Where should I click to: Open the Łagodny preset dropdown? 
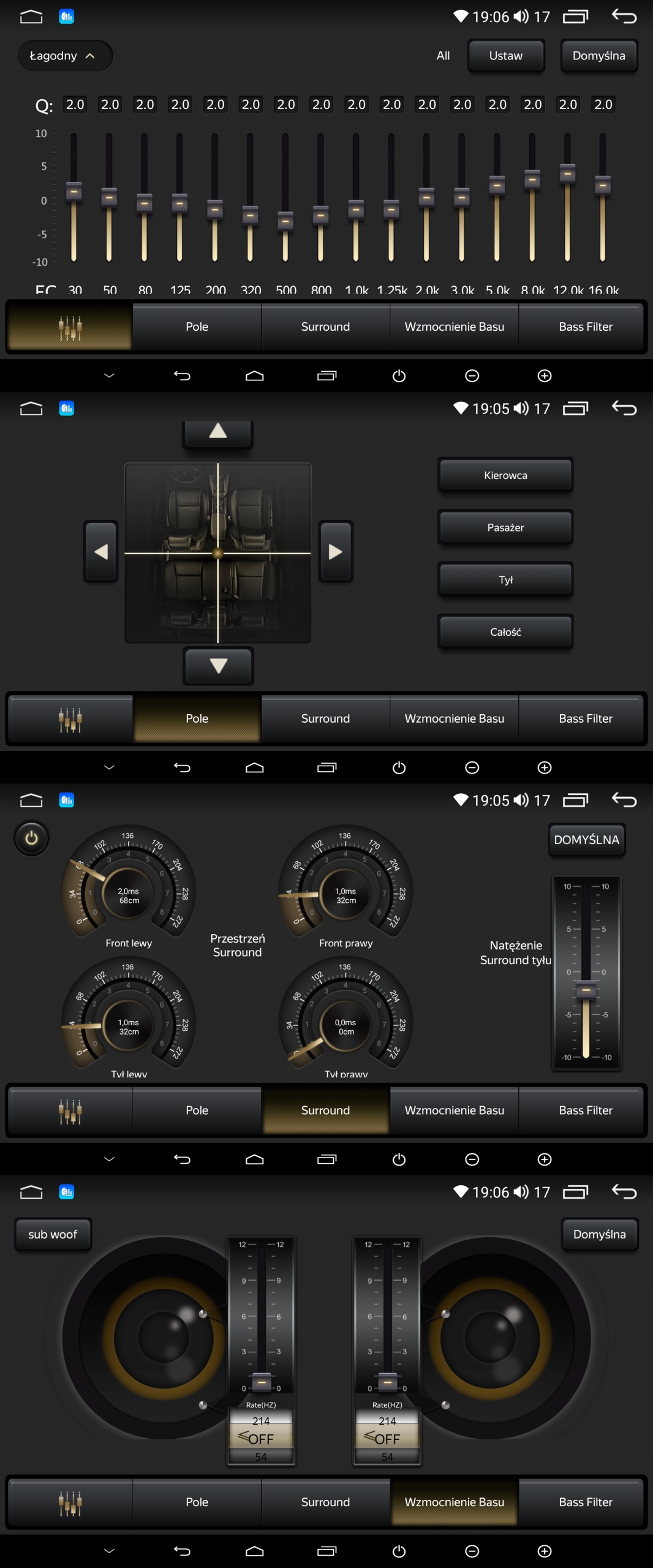[64, 56]
